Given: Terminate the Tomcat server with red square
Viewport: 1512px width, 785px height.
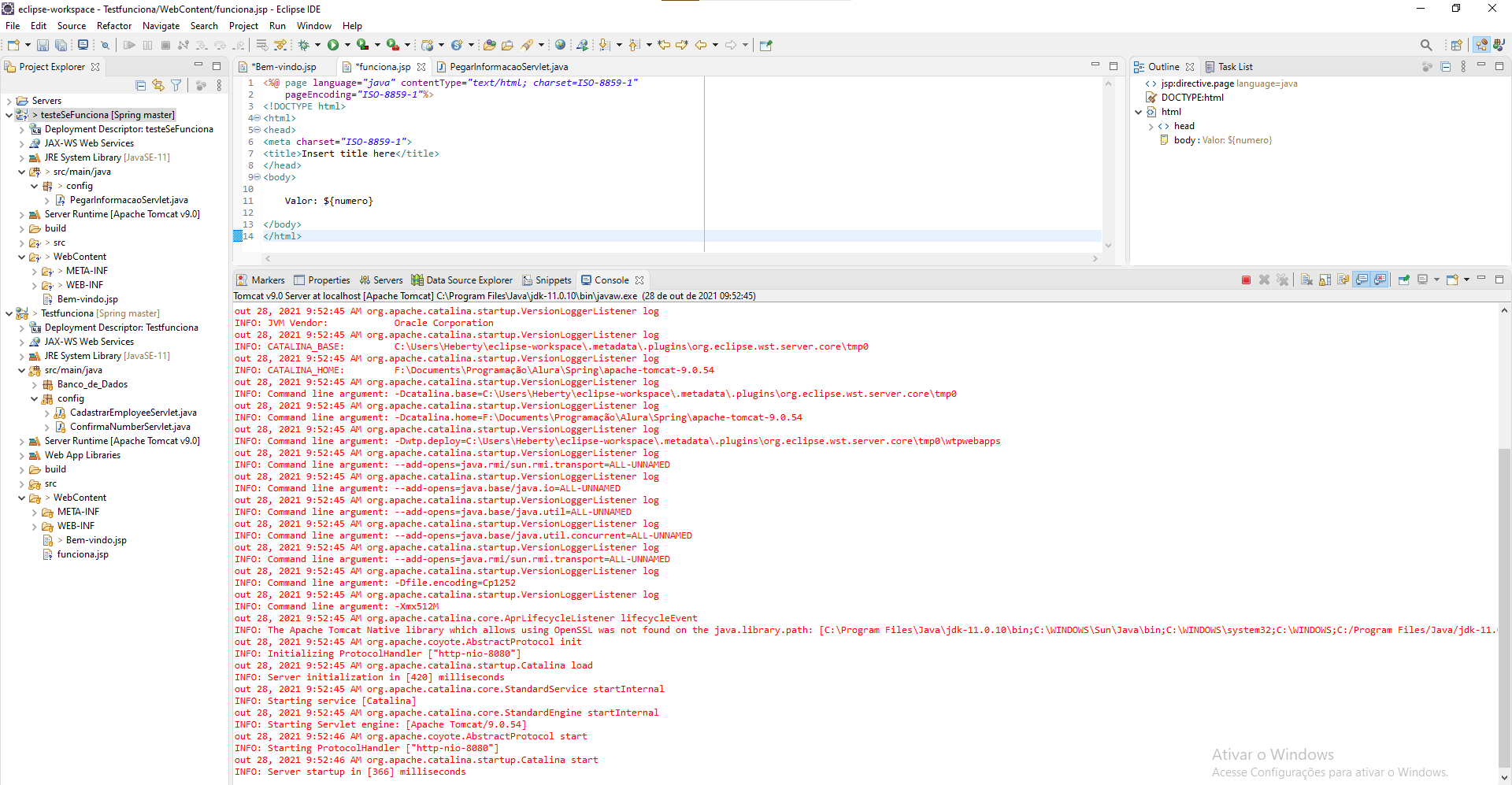Looking at the screenshot, I should pyautogui.click(x=1246, y=280).
